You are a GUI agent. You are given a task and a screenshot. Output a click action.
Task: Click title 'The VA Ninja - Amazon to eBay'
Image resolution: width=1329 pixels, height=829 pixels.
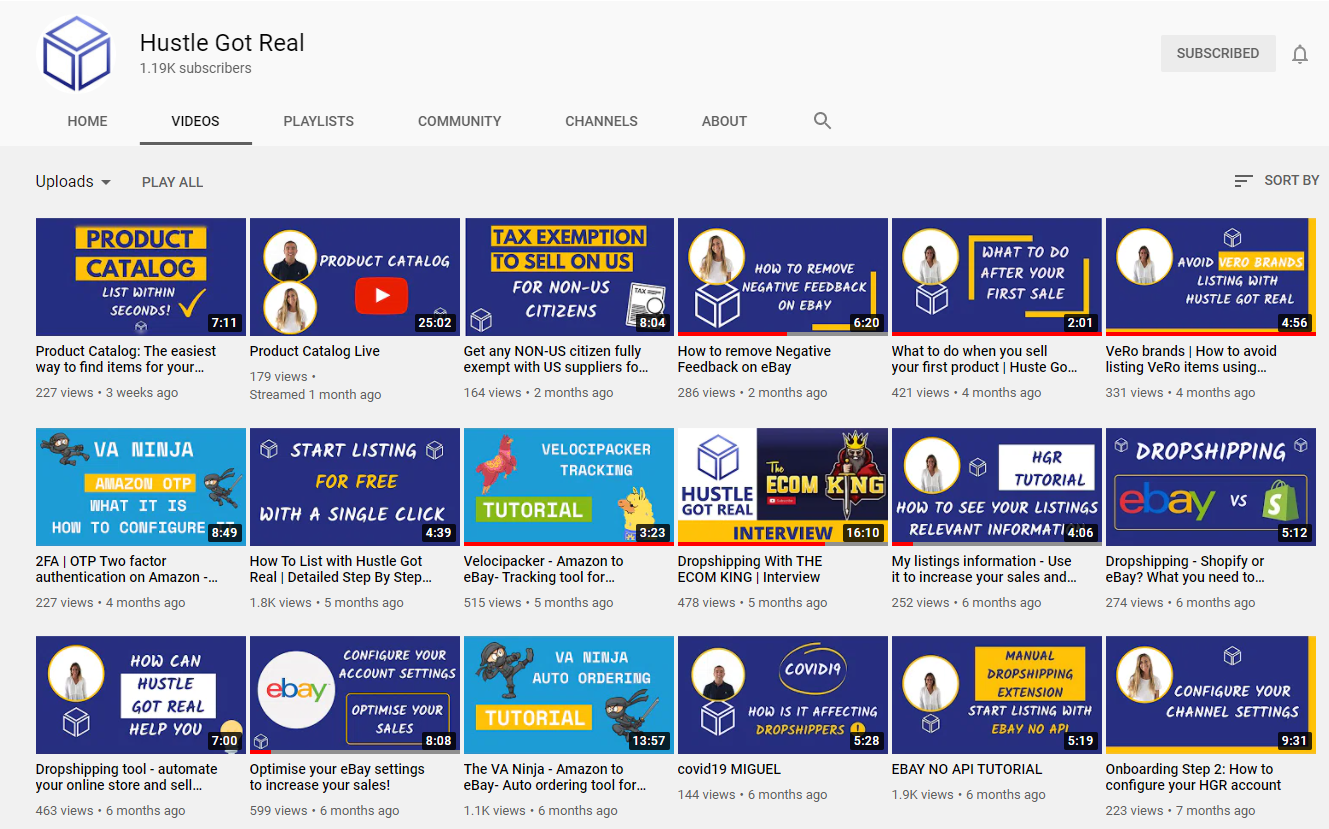click(555, 777)
